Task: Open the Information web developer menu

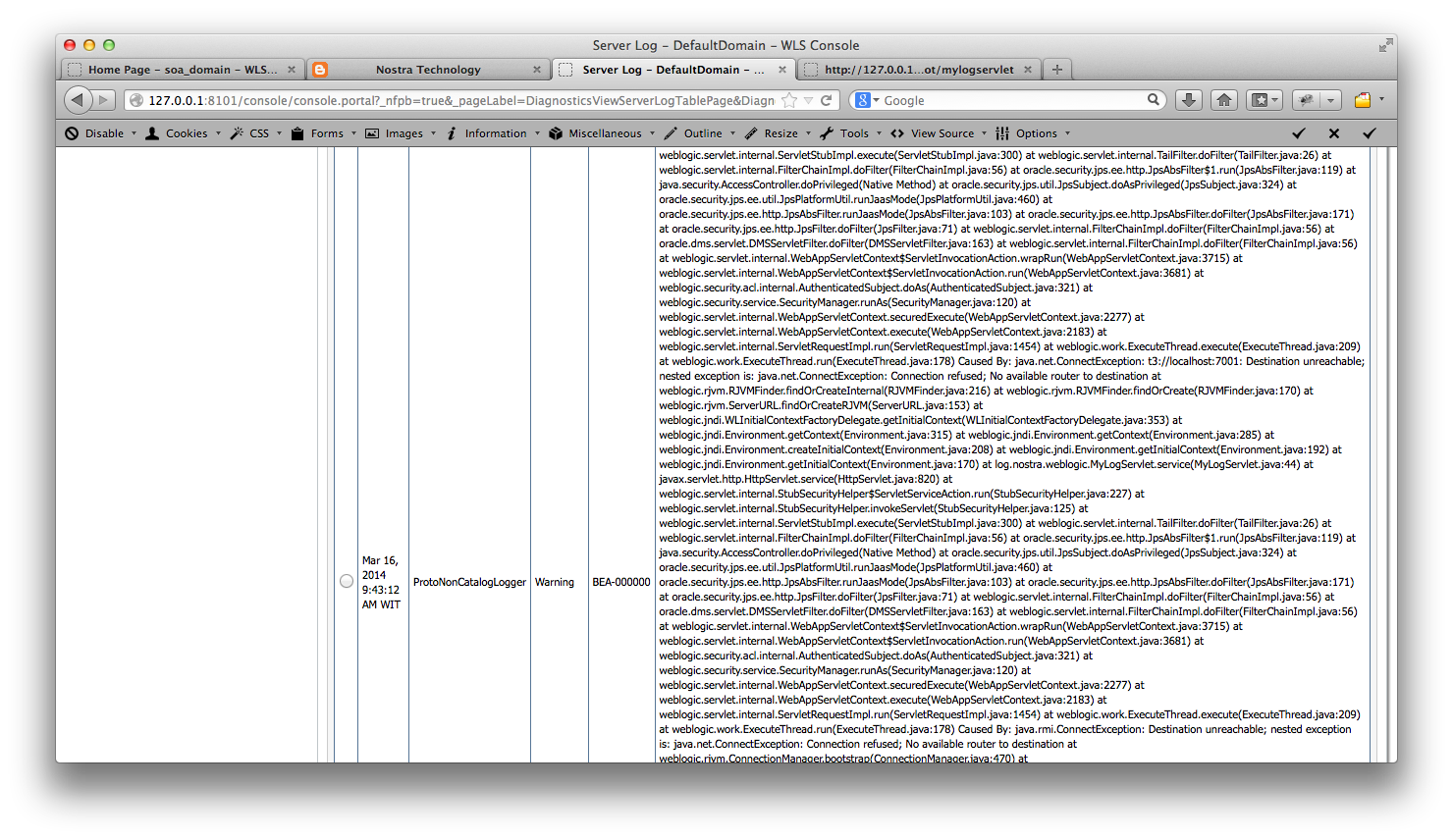Action: tap(492, 133)
